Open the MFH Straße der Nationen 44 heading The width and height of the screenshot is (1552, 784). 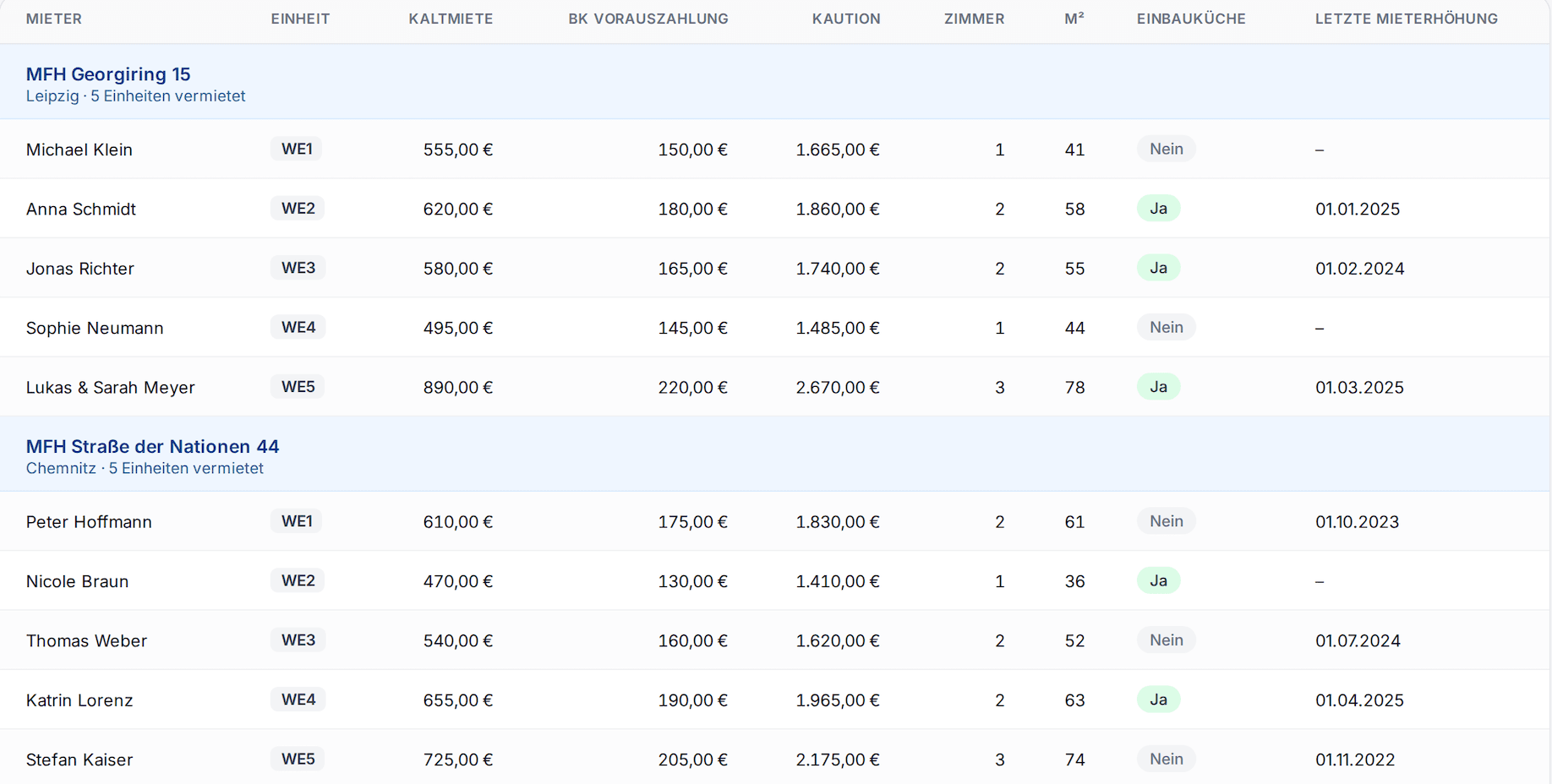coord(152,446)
